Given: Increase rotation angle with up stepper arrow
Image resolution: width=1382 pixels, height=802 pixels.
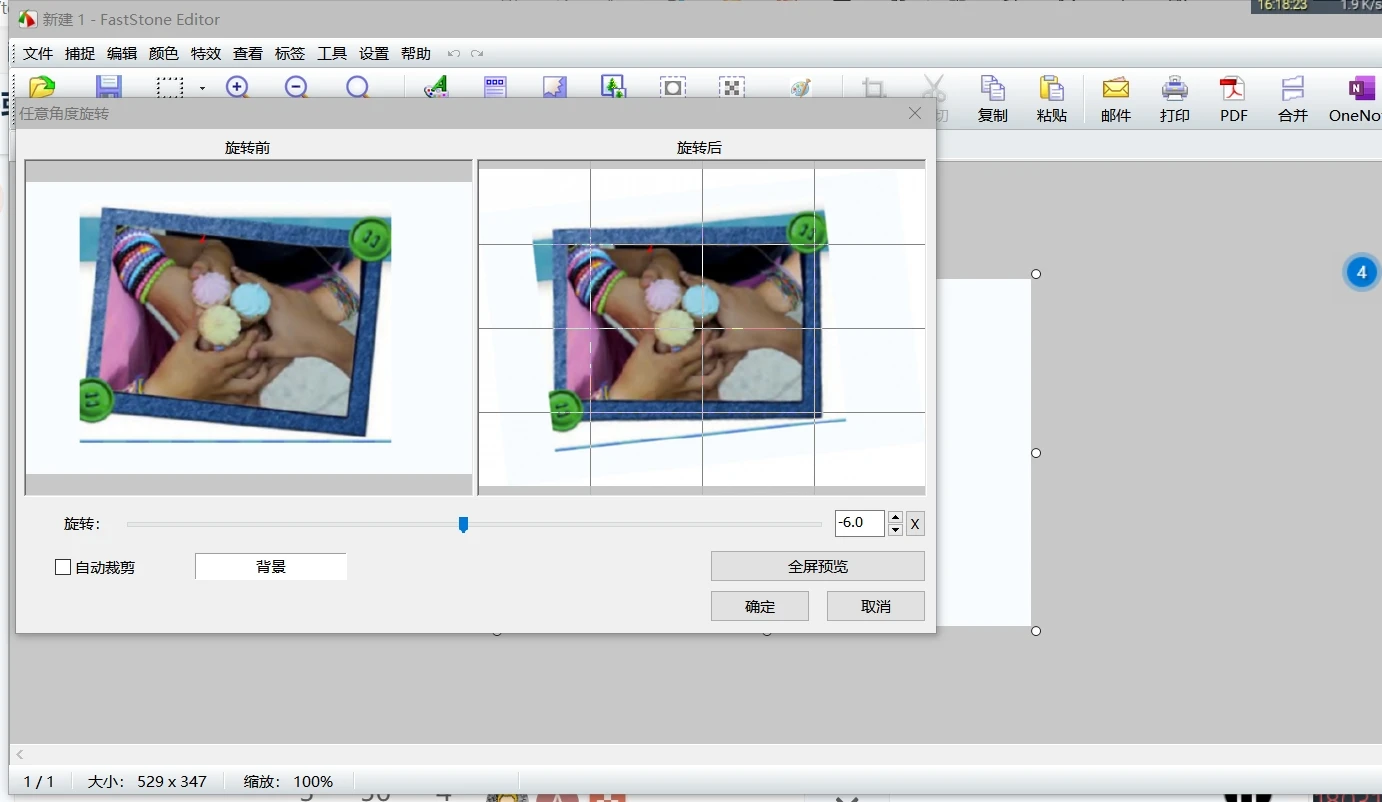Looking at the screenshot, I should pos(895,517).
